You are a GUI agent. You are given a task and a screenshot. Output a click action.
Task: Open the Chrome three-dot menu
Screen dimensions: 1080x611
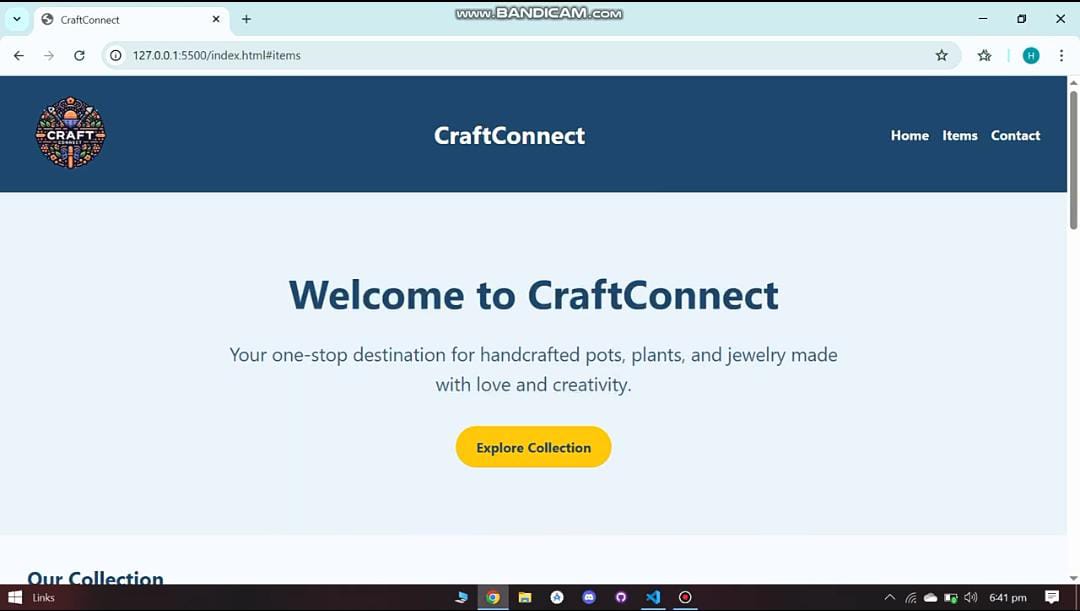[1061, 56]
